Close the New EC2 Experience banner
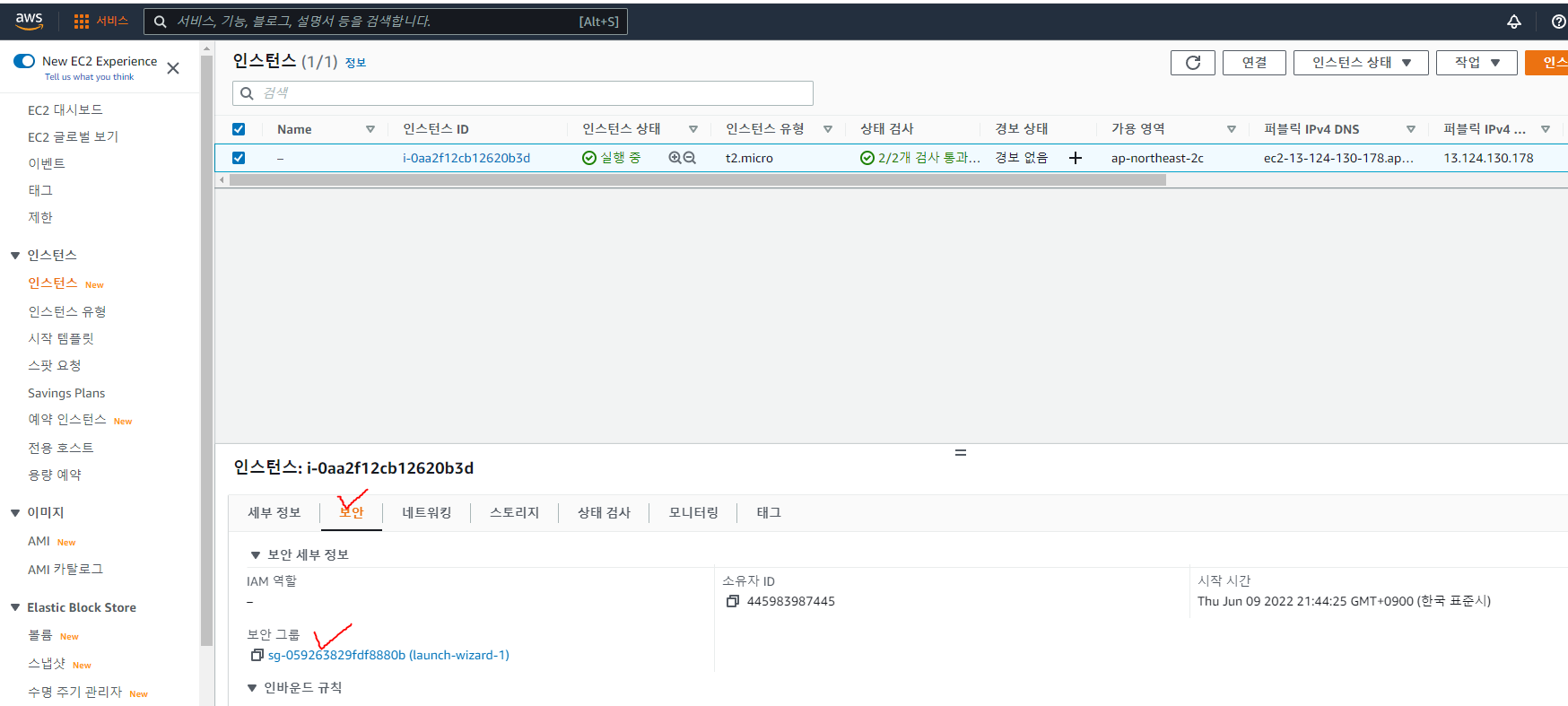 (x=173, y=68)
